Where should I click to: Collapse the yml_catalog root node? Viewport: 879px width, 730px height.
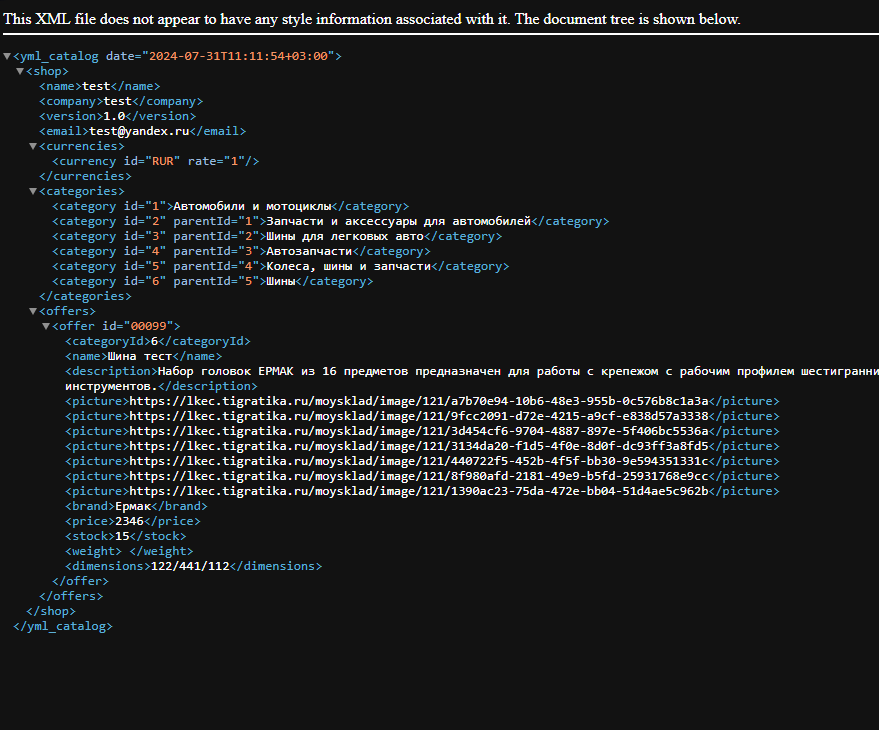pos(7,56)
